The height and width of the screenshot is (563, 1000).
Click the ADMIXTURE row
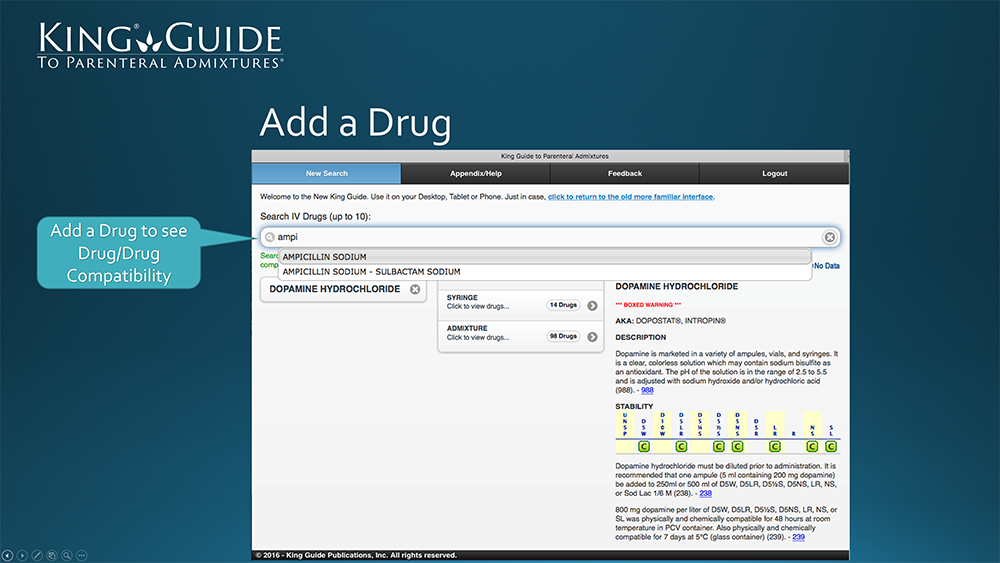[520, 336]
